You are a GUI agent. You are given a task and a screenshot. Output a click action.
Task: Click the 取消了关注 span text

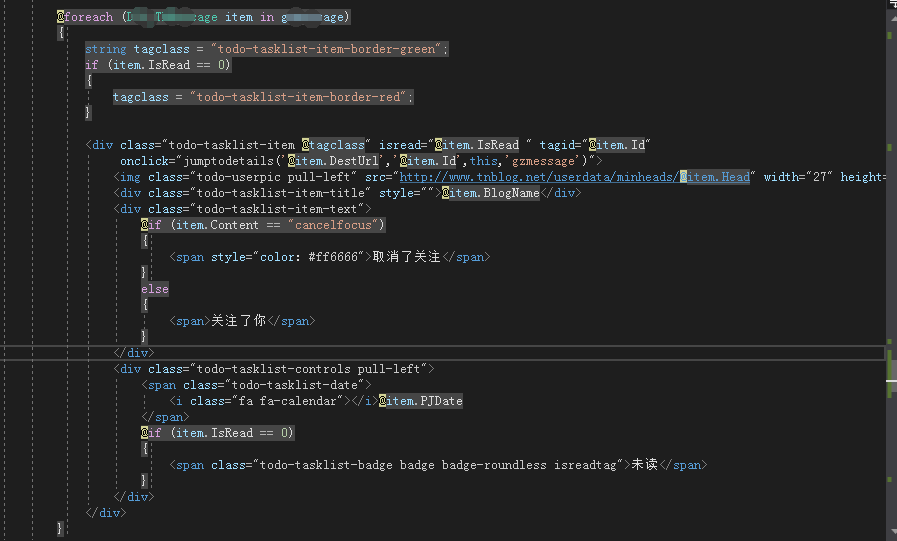click(x=406, y=257)
